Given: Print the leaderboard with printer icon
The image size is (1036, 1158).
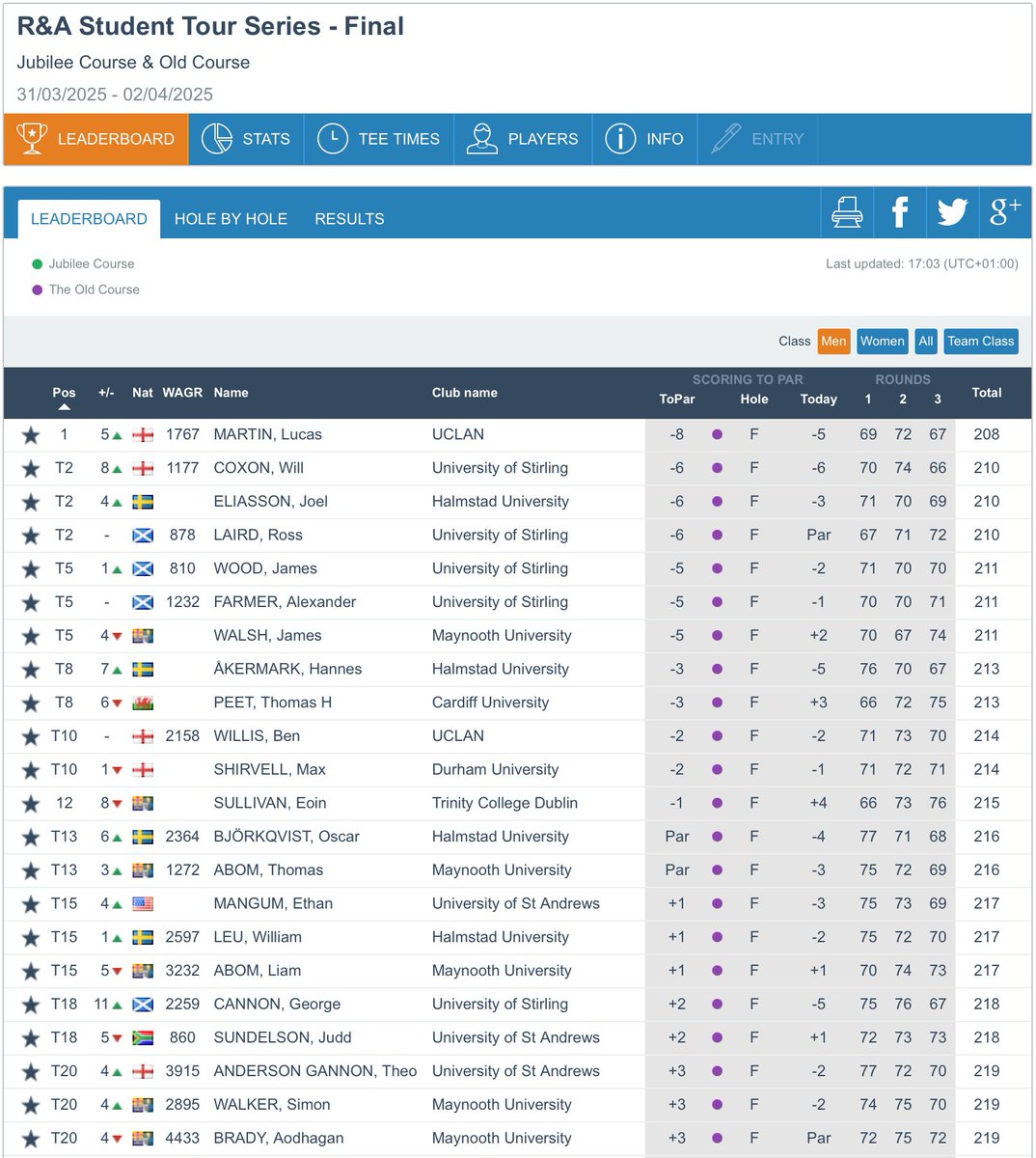Looking at the screenshot, I should click(847, 212).
